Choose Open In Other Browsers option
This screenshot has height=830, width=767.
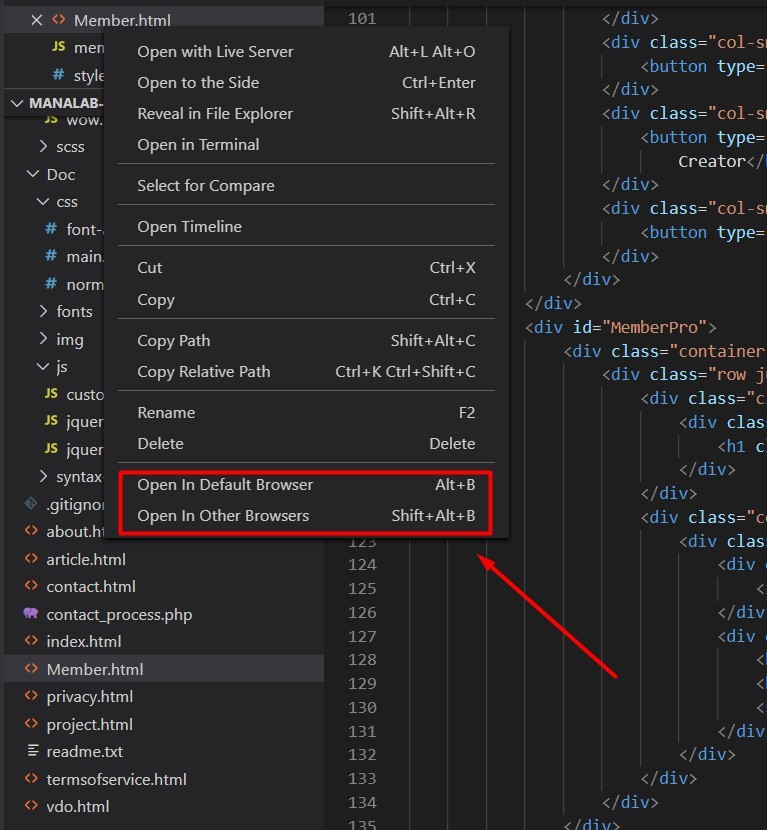[x=223, y=516]
